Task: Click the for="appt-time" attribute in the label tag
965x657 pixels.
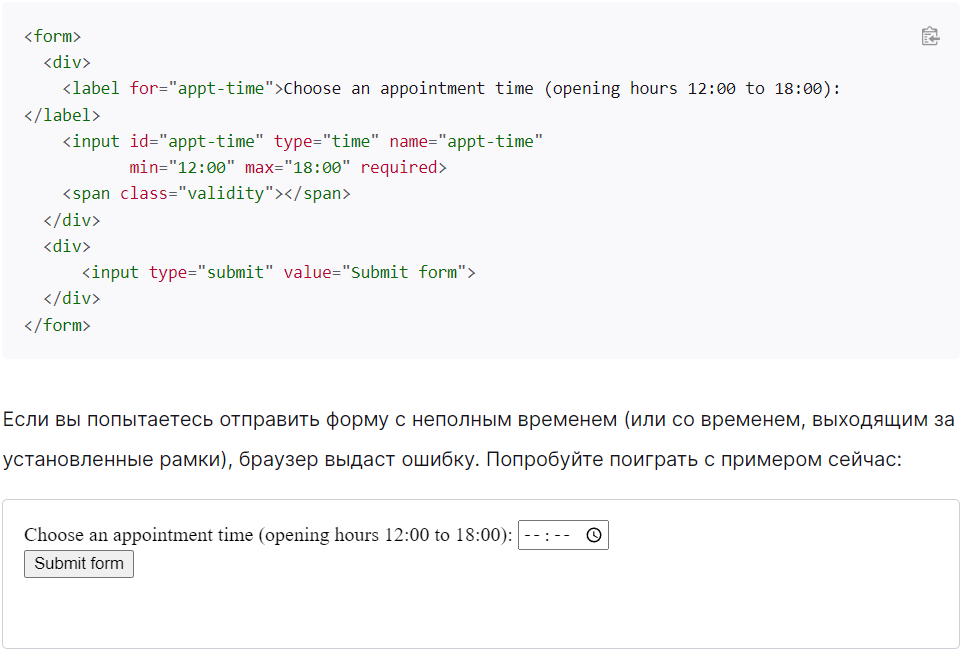Action: click(201, 89)
